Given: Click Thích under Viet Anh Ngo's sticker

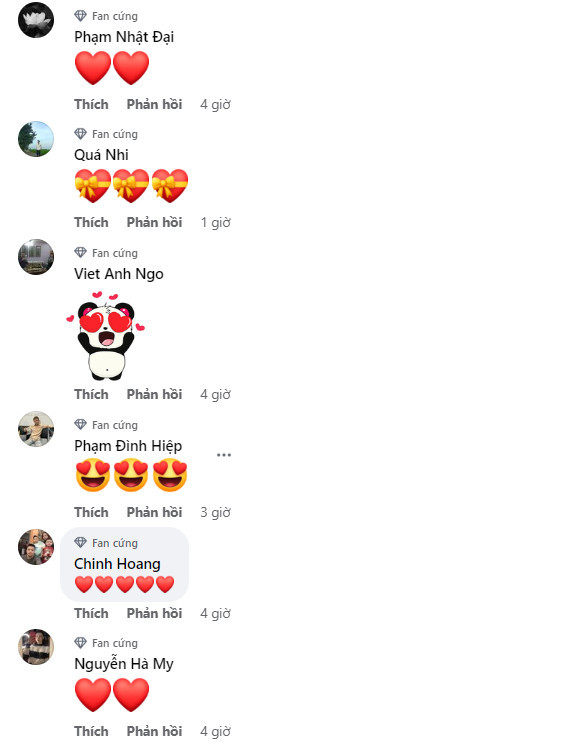Looking at the screenshot, I should point(91,394).
